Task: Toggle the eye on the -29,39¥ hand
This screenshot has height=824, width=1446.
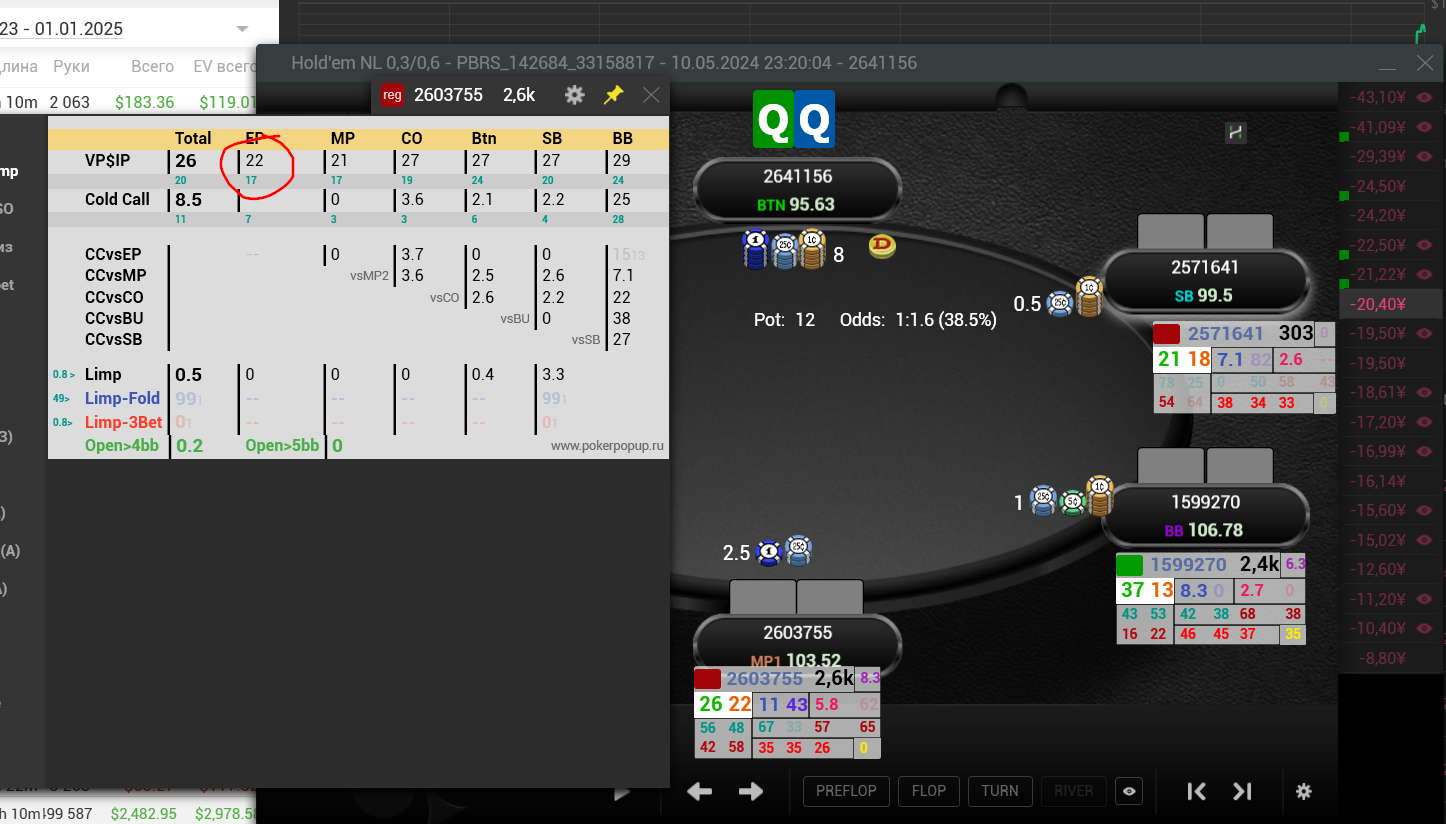Action: (1425, 156)
